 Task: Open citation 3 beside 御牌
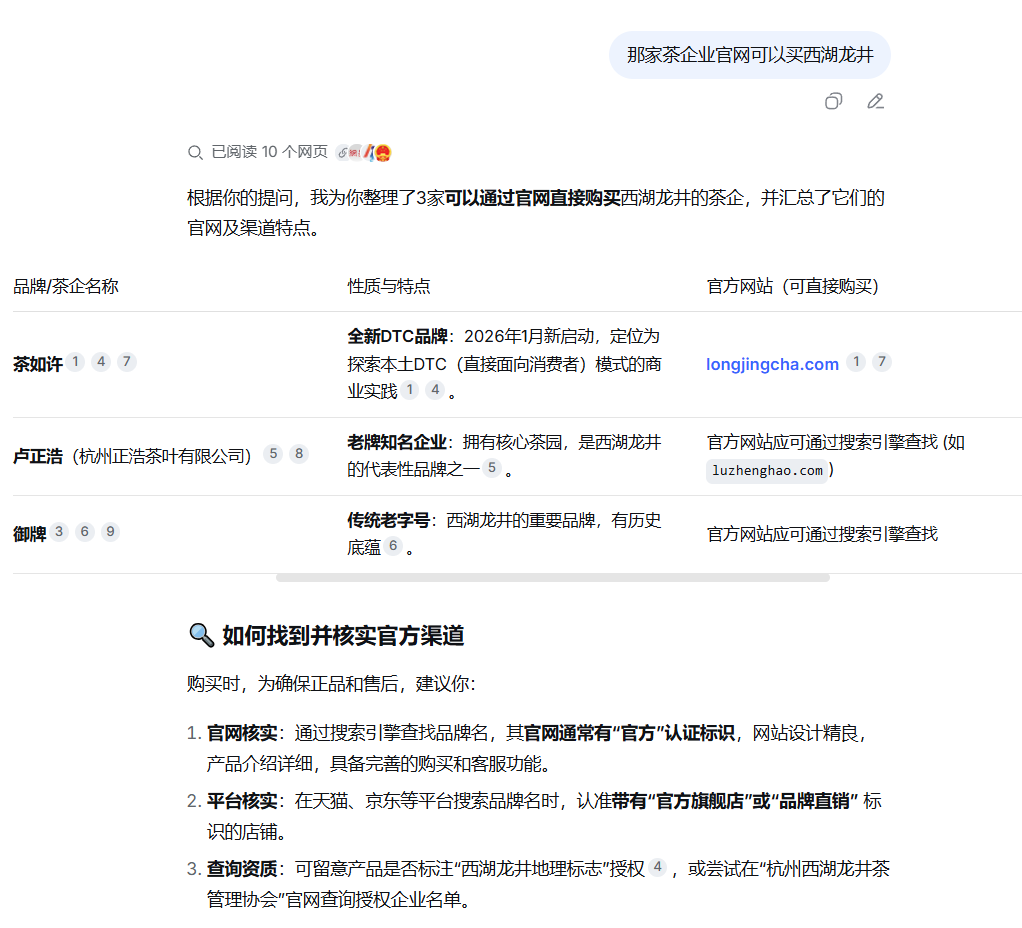59,532
